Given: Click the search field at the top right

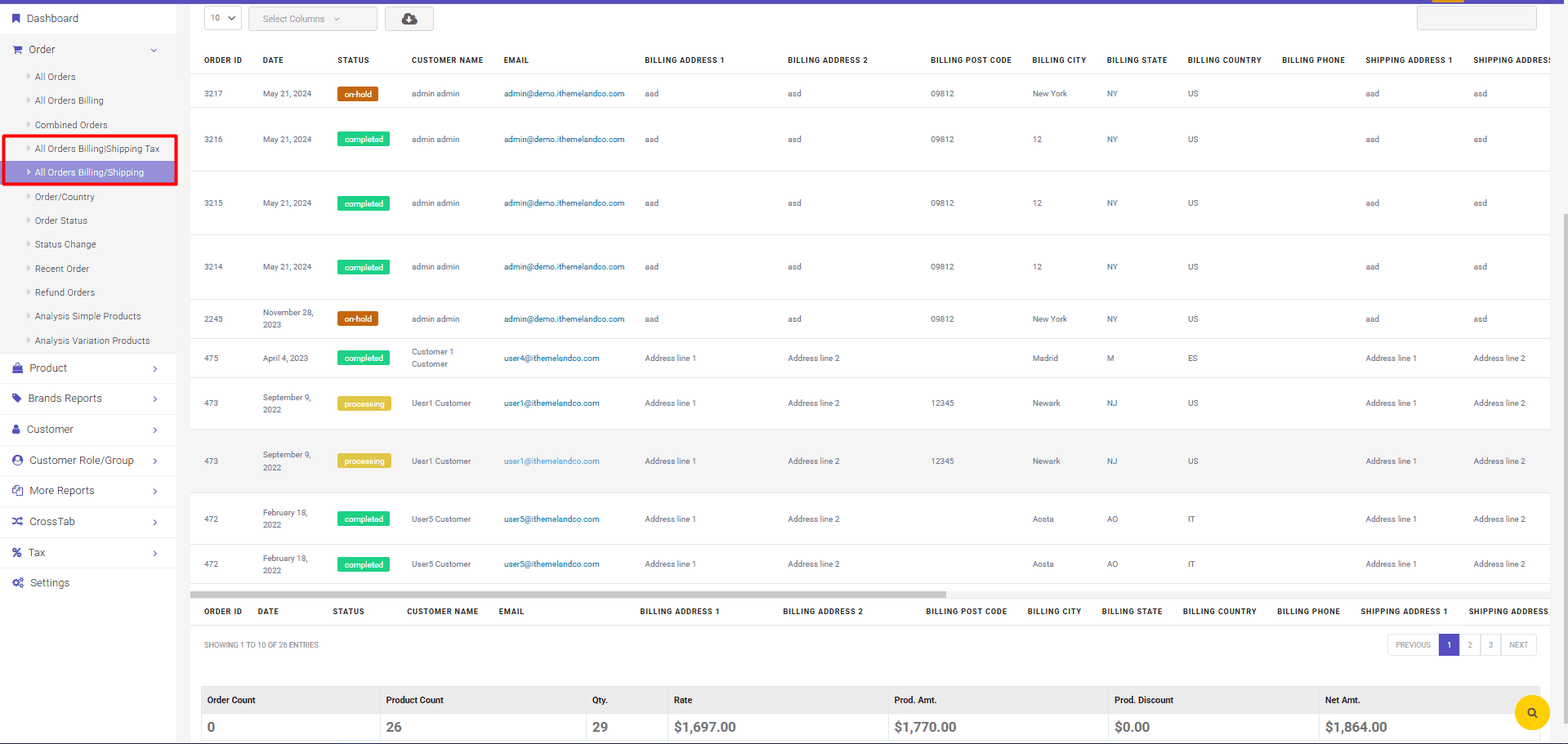Looking at the screenshot, I should point(1476,18).
